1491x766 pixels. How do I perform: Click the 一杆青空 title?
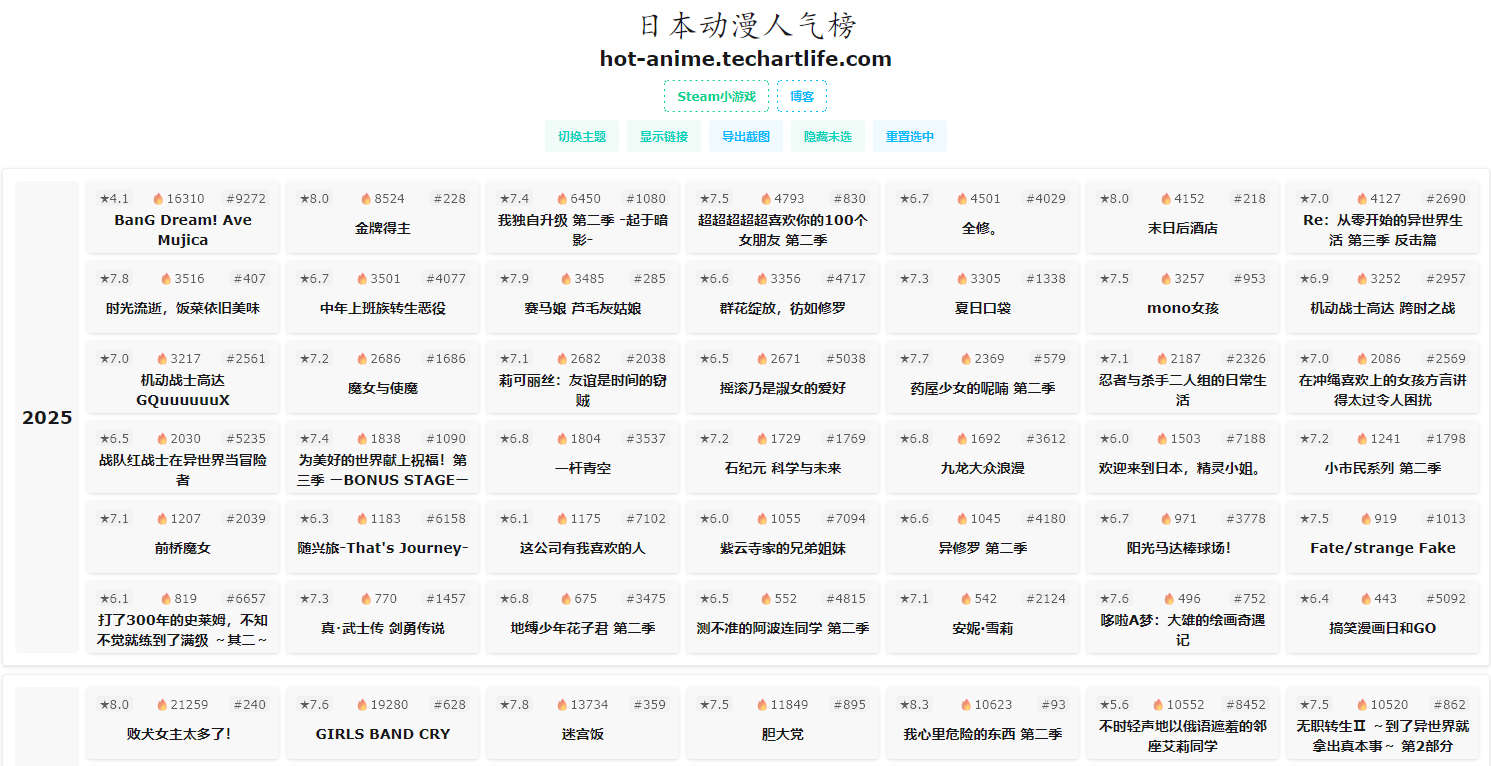(583, 468)
